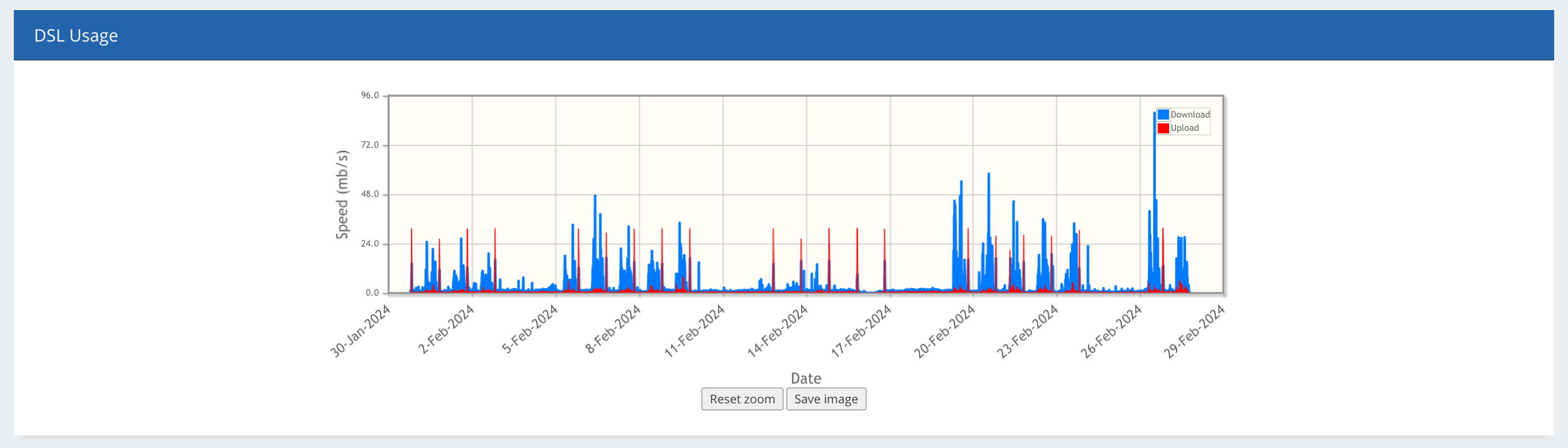Click the 0.0 speed axis value
1568x448 pixels.
pos(372,293)
